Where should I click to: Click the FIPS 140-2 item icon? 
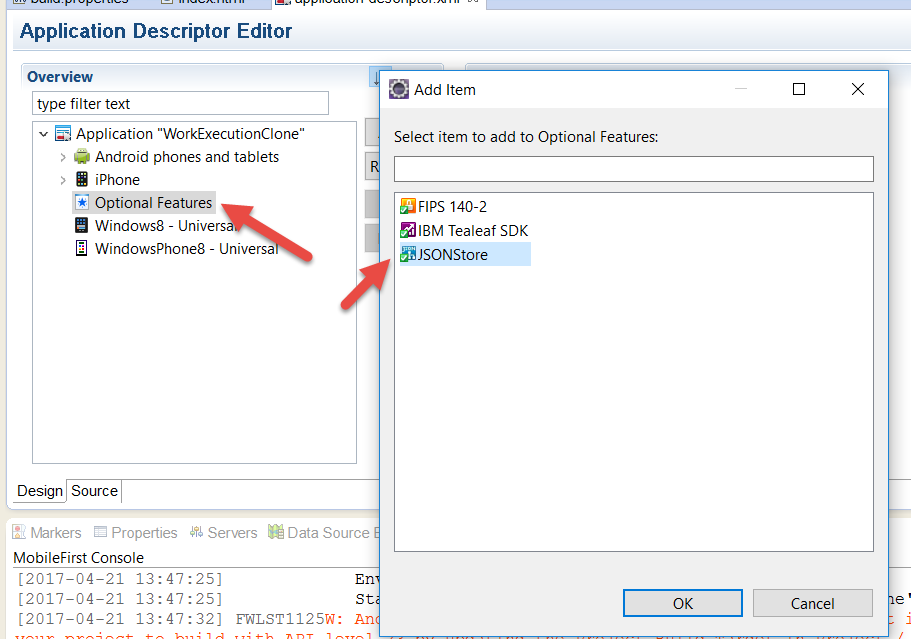[407, 206]
